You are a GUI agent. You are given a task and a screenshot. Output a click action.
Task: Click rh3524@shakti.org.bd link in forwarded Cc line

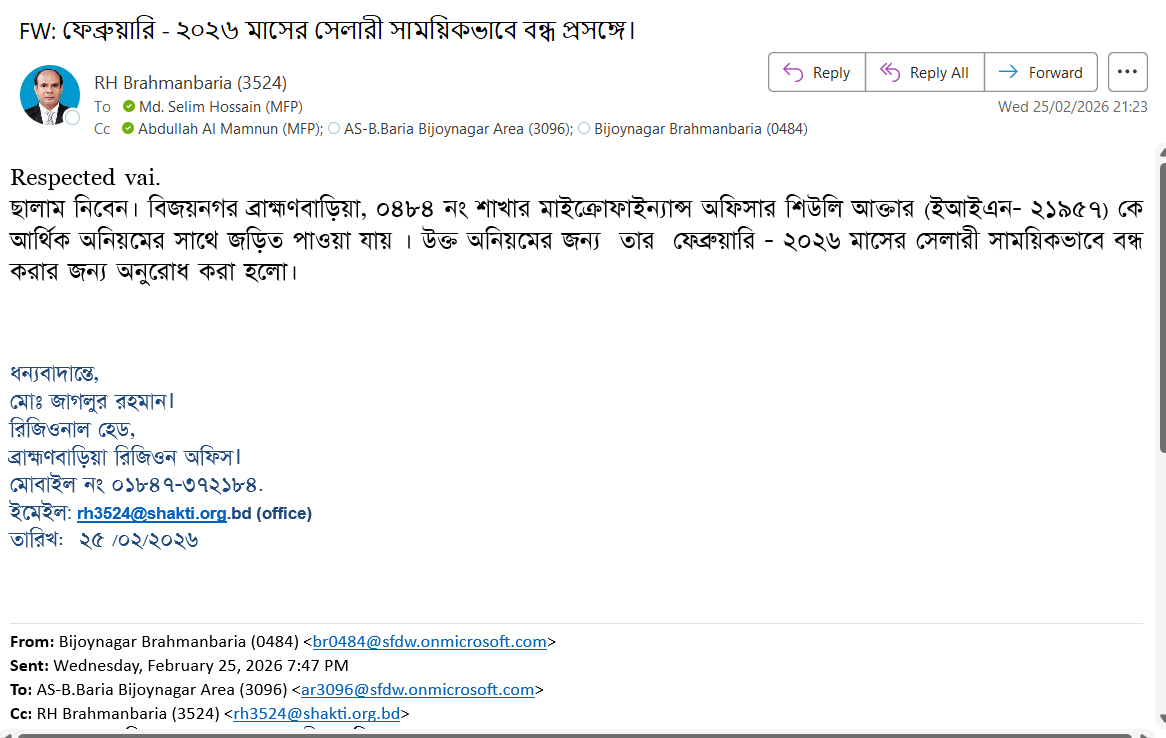pos(316,714)
